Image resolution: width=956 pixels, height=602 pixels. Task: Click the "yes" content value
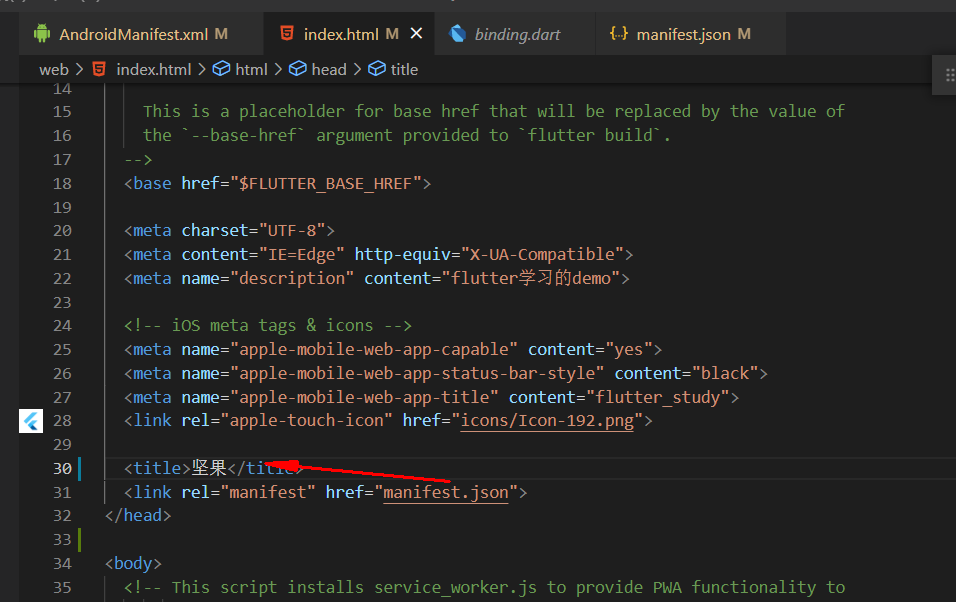pyautogui.click(x=629, y=349)
